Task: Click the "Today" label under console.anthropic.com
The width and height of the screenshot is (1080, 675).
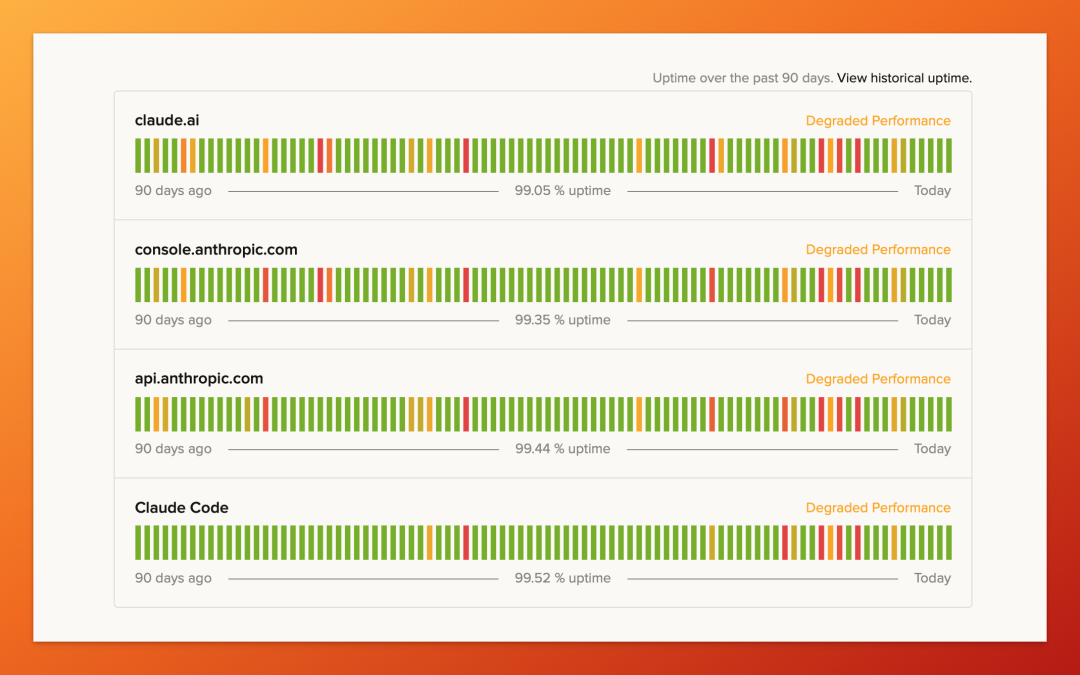Action: (x=933, y=320)
